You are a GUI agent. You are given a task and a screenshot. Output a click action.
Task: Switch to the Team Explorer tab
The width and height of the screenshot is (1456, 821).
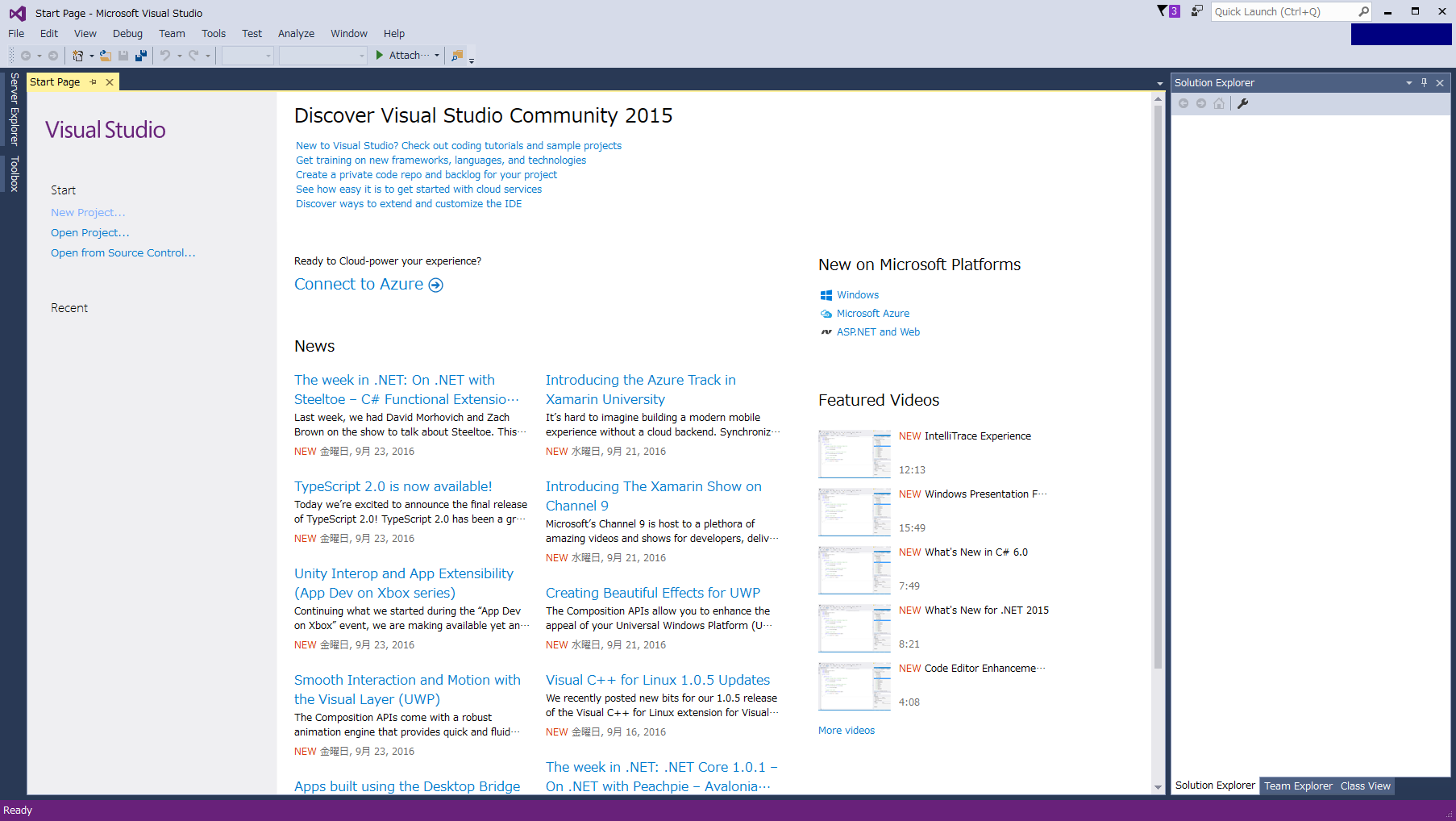(x=1298, y=786)
